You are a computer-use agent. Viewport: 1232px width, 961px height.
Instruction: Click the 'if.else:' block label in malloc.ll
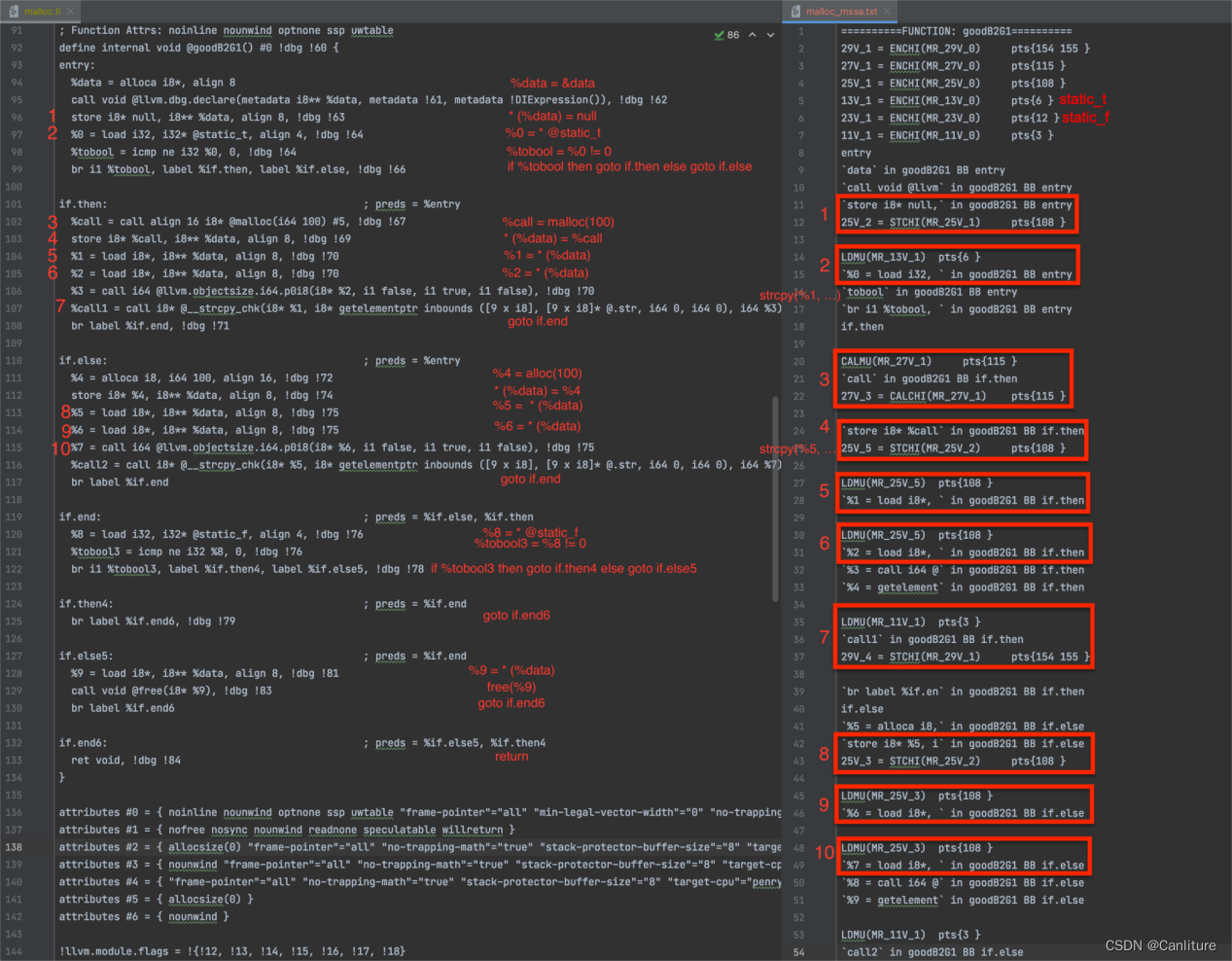pos(83,361)
